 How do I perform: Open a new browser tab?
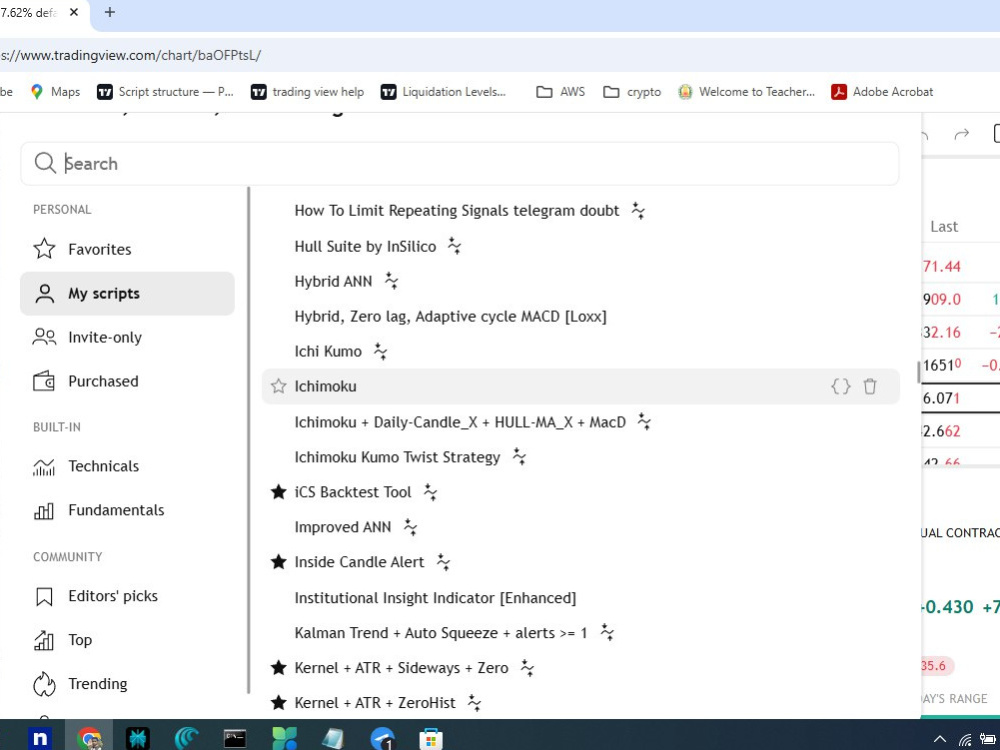point(110,12)
